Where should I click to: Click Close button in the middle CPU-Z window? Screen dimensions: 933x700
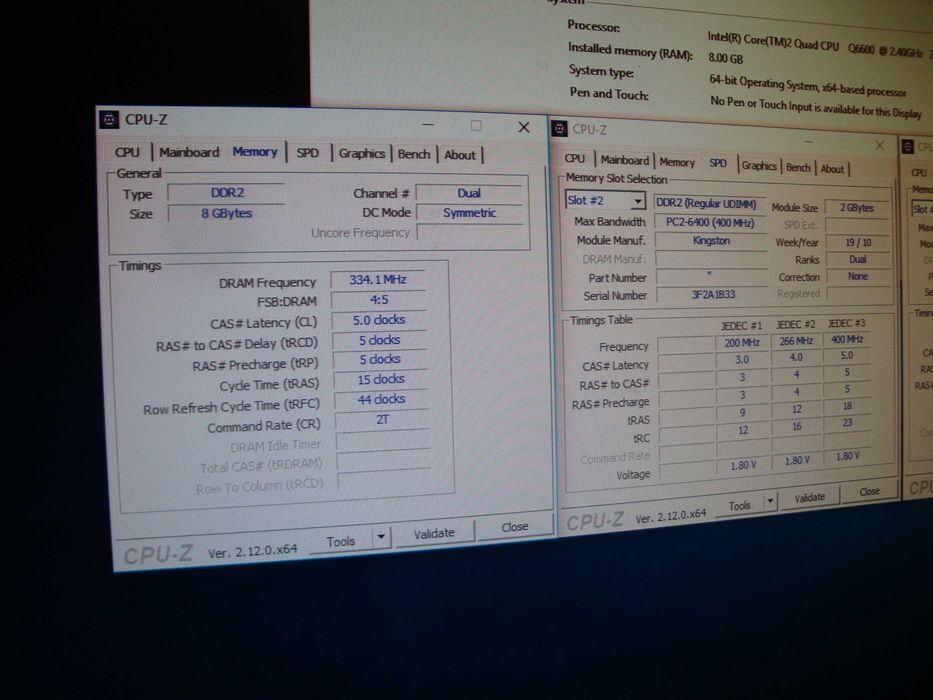[869, 492]
